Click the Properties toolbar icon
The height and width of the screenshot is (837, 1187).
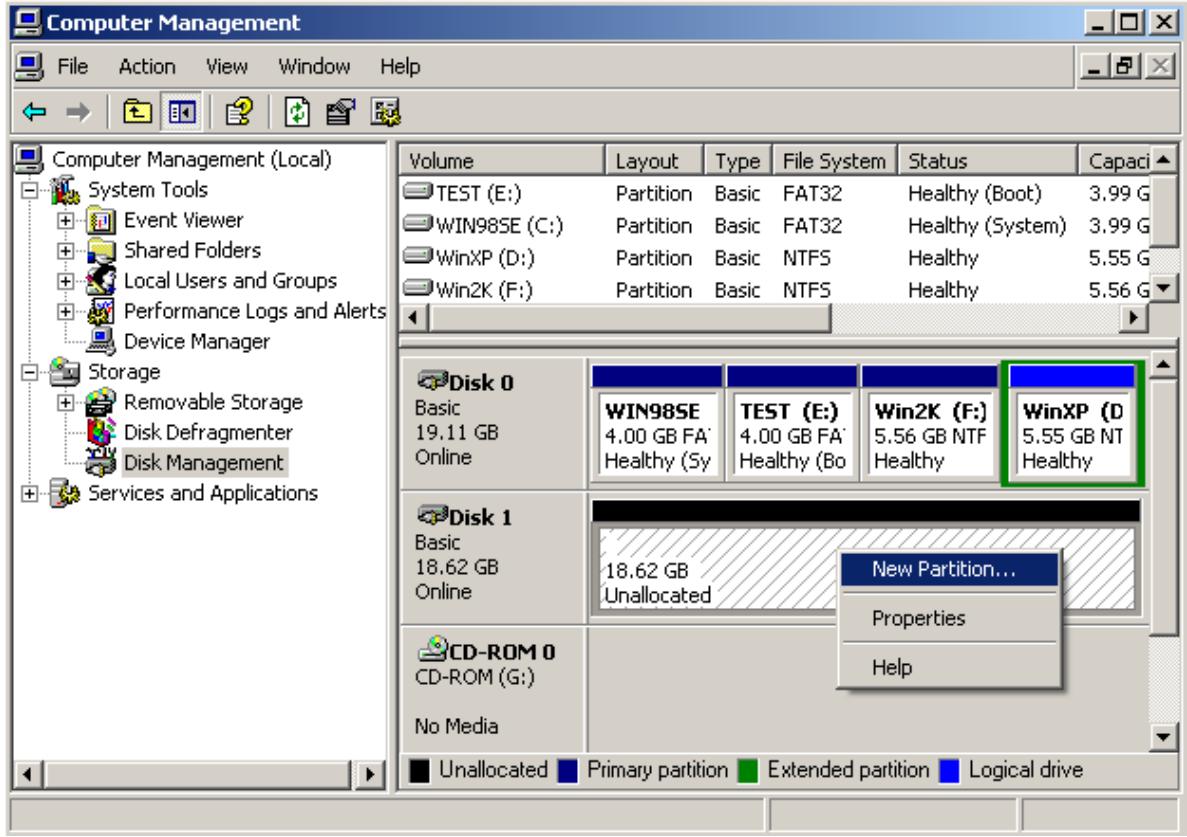340,113
